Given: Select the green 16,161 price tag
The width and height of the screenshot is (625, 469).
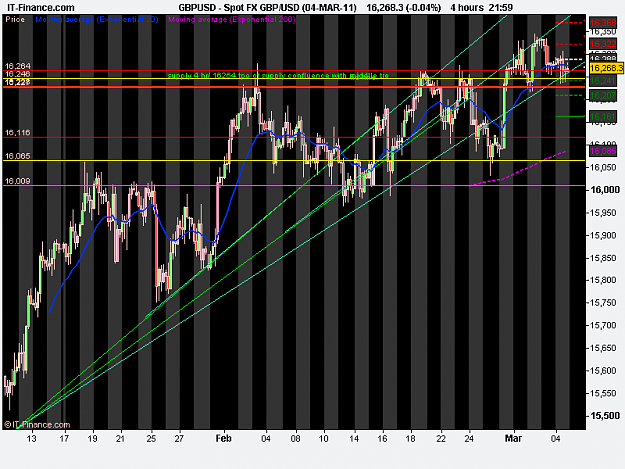Looking at the screenshot, I should pyautogui.click(x=603, y=116).
